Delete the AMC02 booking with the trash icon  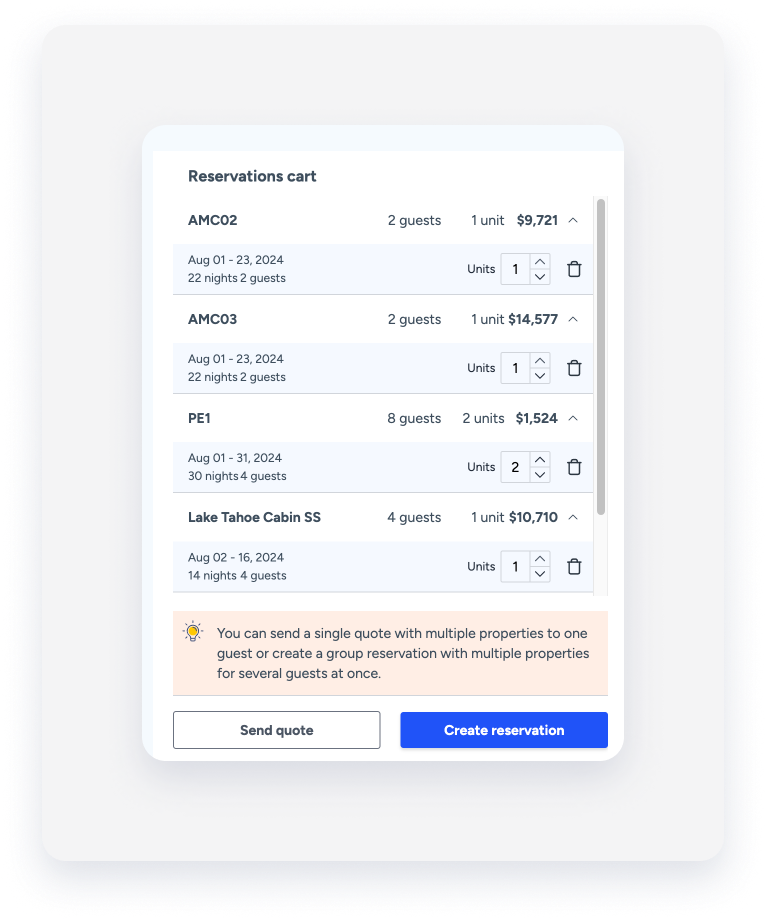pos(574,268)
